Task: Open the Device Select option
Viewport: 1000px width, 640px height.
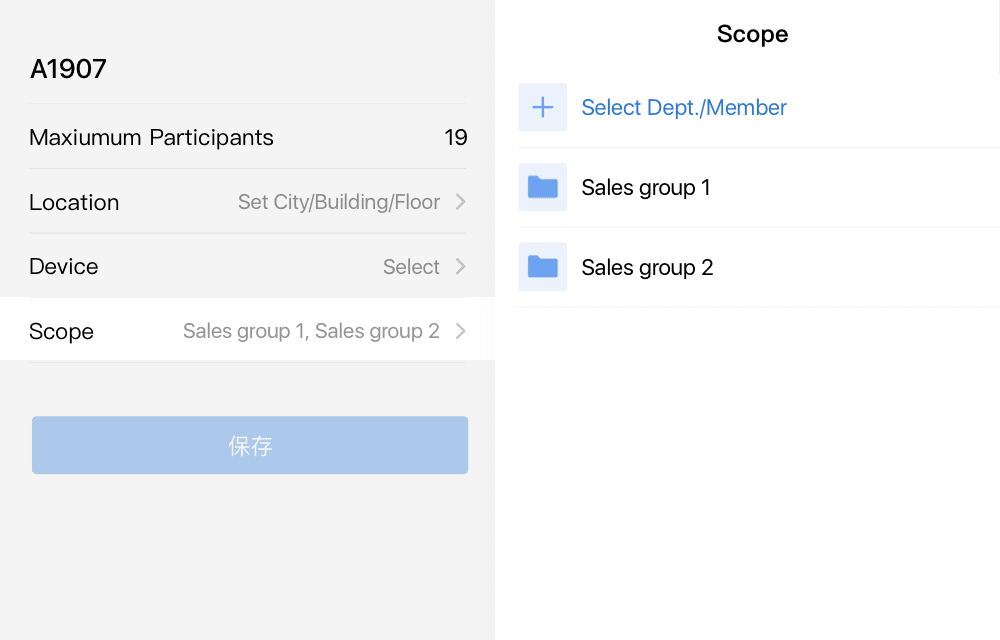Action: 411,266
